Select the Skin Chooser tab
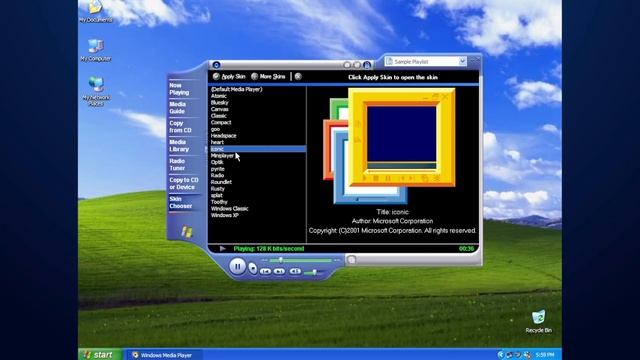Screen dimensions: 640x360 click(181, 202)
